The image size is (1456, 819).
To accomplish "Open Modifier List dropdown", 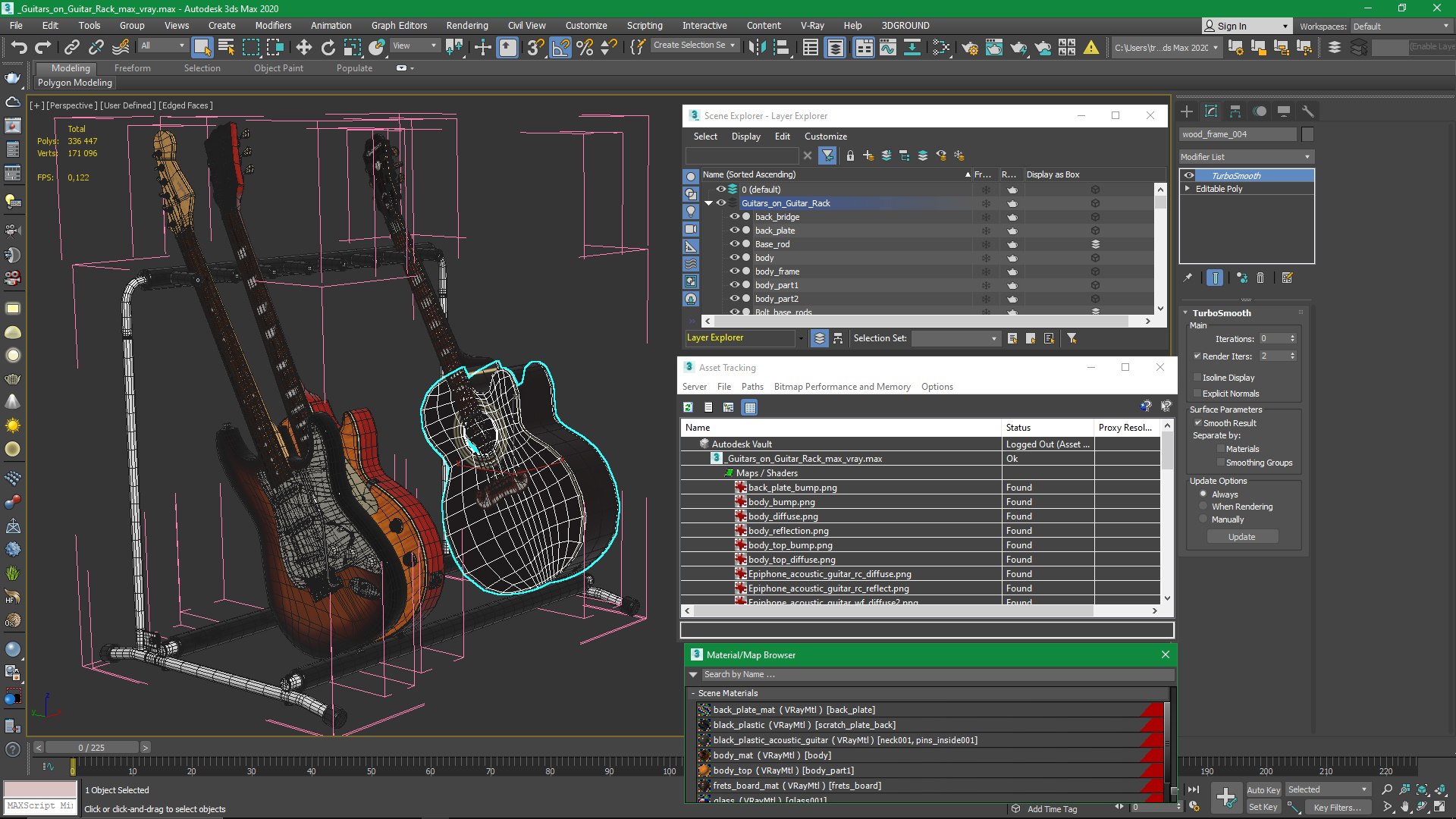I will (1247, 157).
